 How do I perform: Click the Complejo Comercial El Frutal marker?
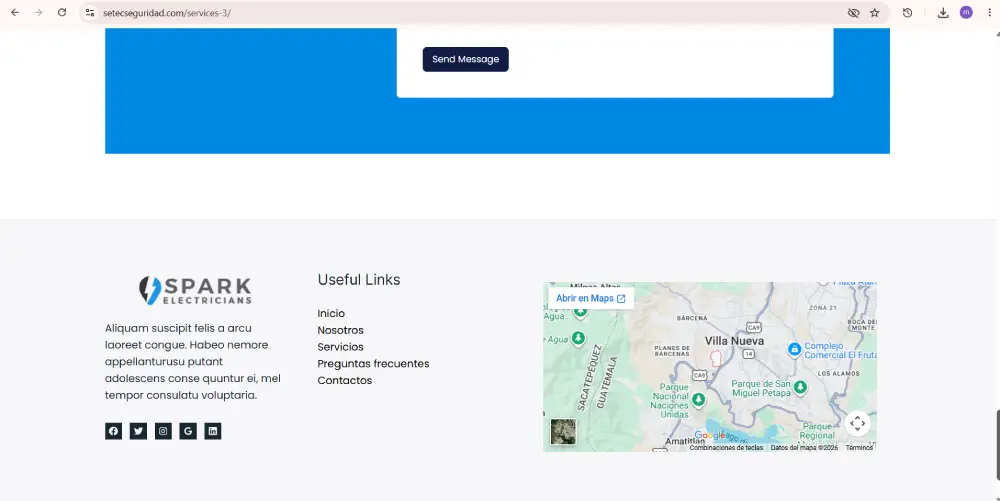[x=794, y=349]
